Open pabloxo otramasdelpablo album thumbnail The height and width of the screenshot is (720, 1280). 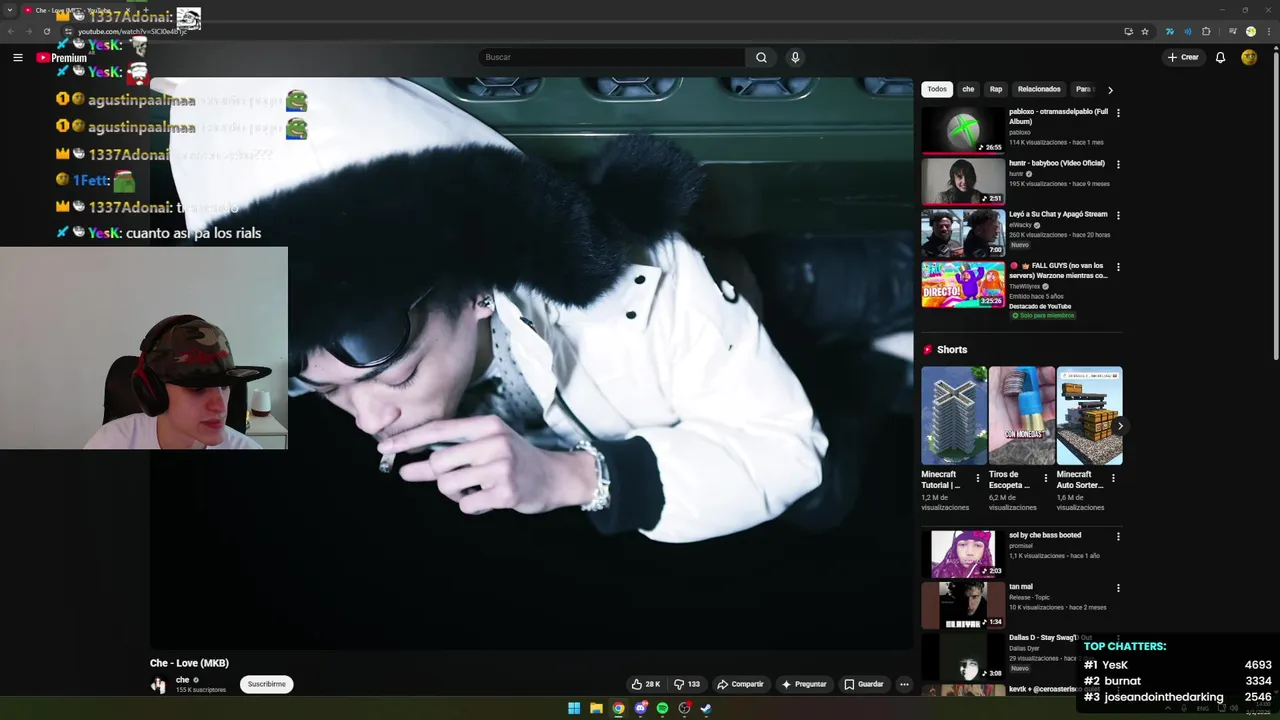[963, 130]
